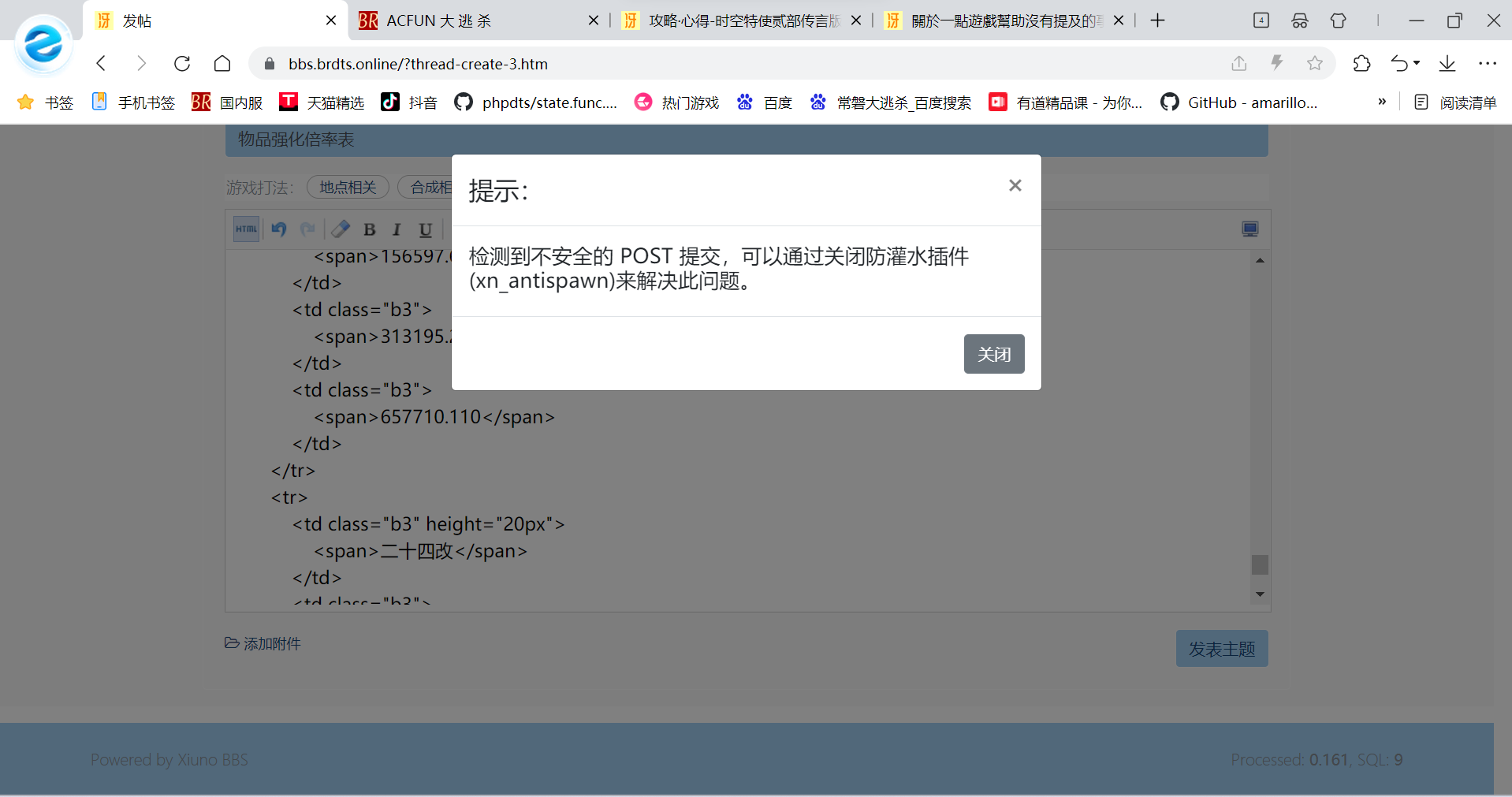Open the three-dot browser menu
The width and height of the screenshot is (1512, 797).
pos(1487,64)
